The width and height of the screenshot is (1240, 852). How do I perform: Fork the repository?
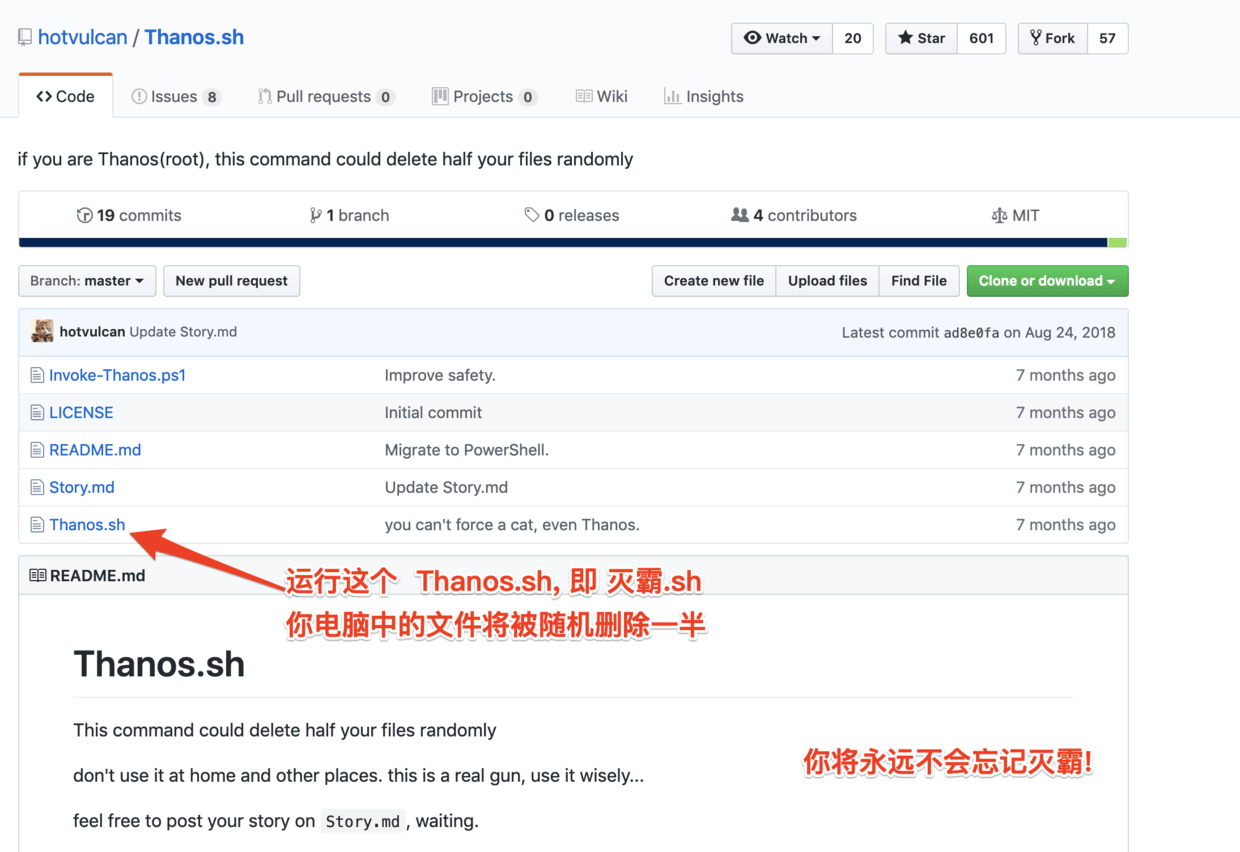(1052, 38)
